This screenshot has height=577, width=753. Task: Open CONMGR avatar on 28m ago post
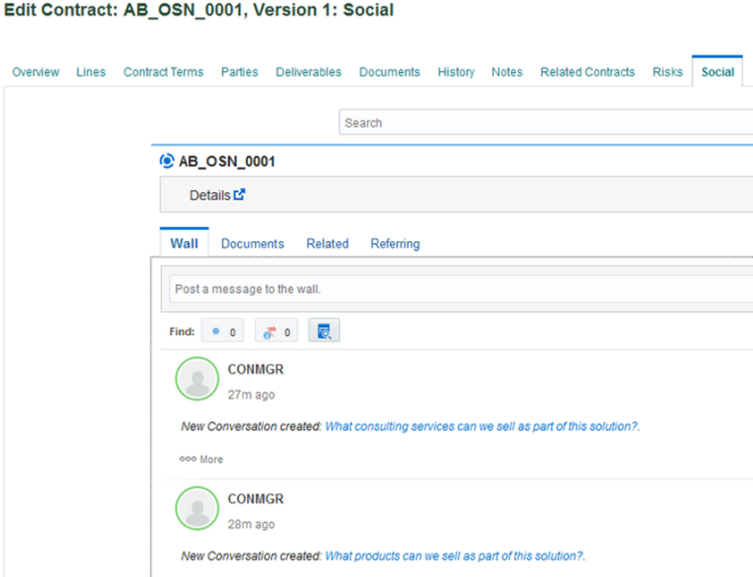(x=197, y=508)
